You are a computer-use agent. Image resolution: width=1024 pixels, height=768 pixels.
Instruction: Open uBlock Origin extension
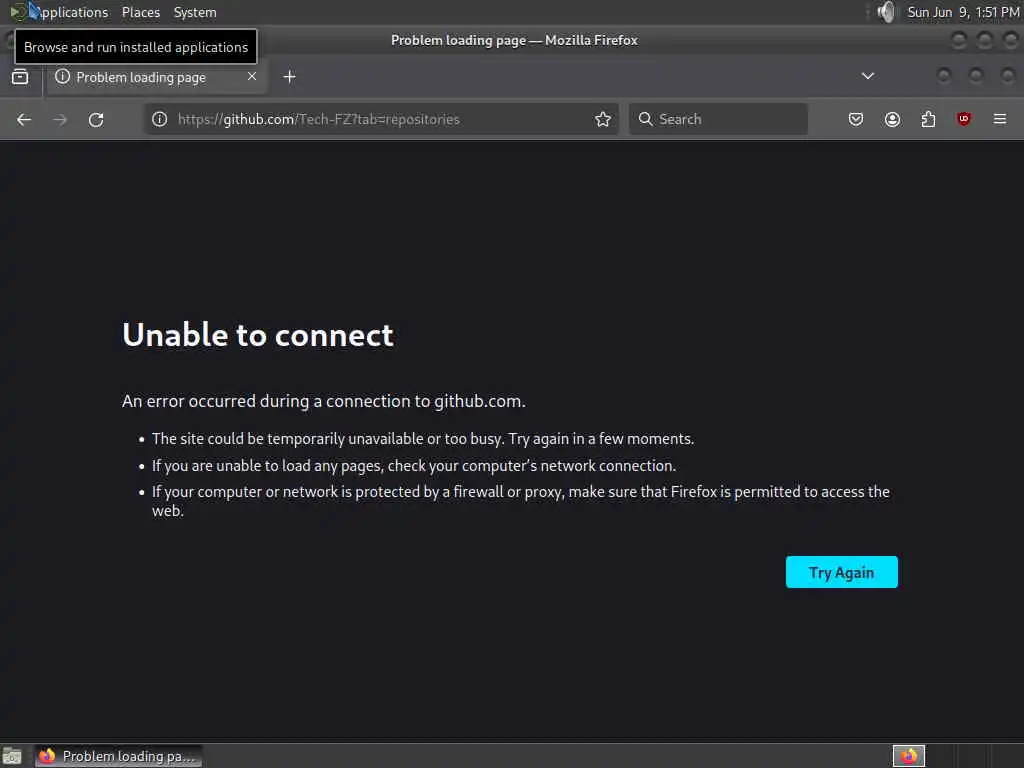tap(964, 119)
